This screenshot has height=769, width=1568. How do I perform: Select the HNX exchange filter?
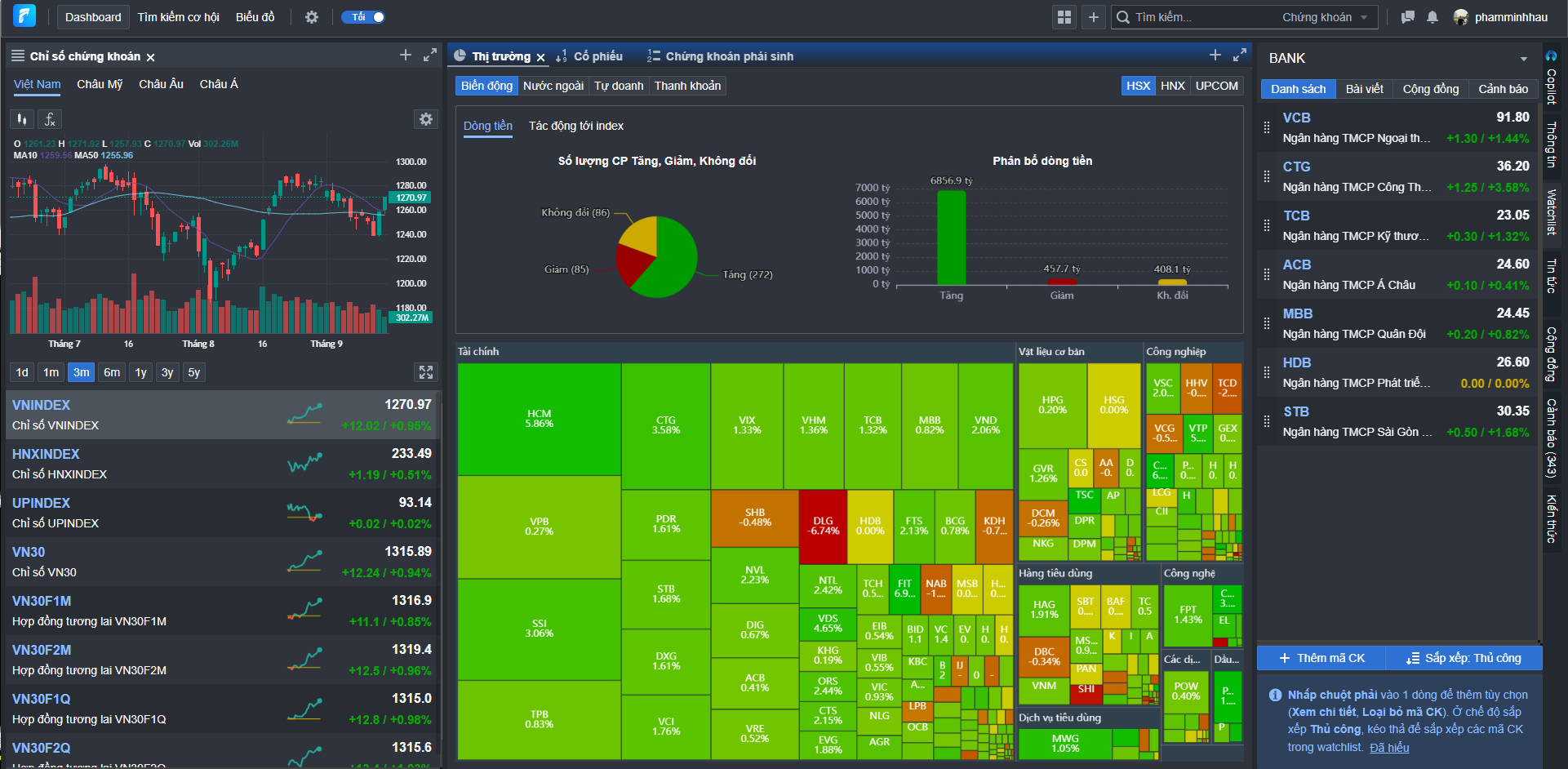point(1172,86)
